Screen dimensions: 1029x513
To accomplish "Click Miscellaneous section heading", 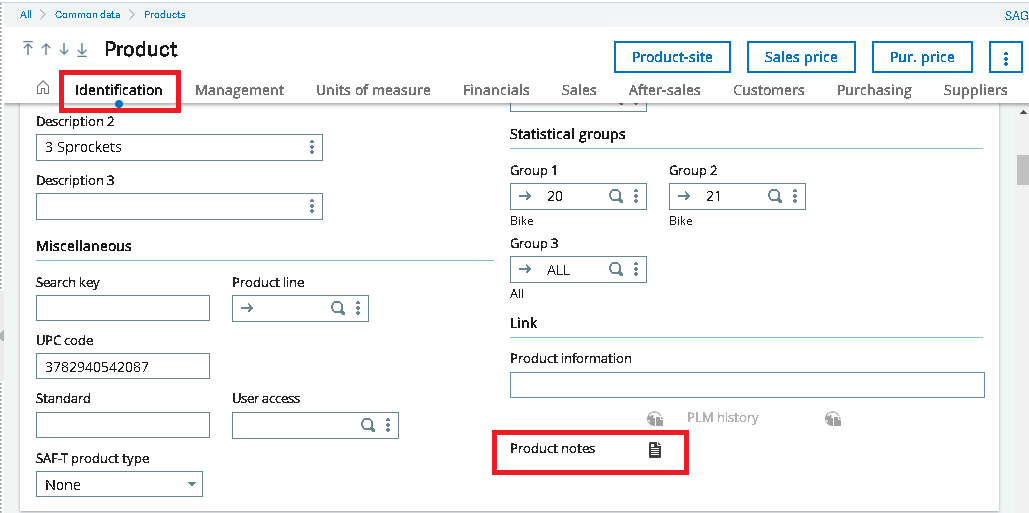I will [x=84, y=246].
